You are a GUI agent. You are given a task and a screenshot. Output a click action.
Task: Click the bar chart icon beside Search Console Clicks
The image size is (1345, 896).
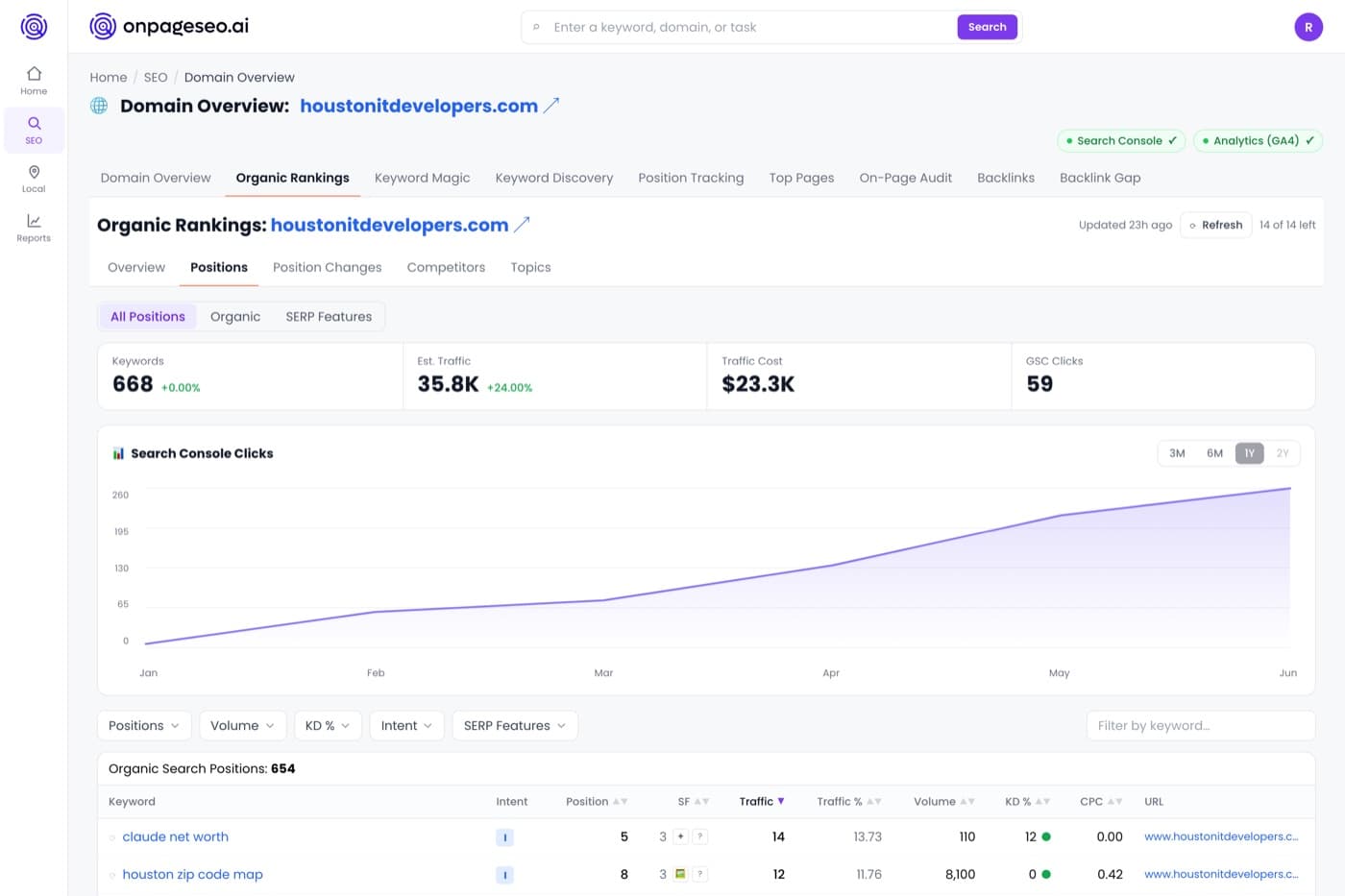tap(118, 453)
